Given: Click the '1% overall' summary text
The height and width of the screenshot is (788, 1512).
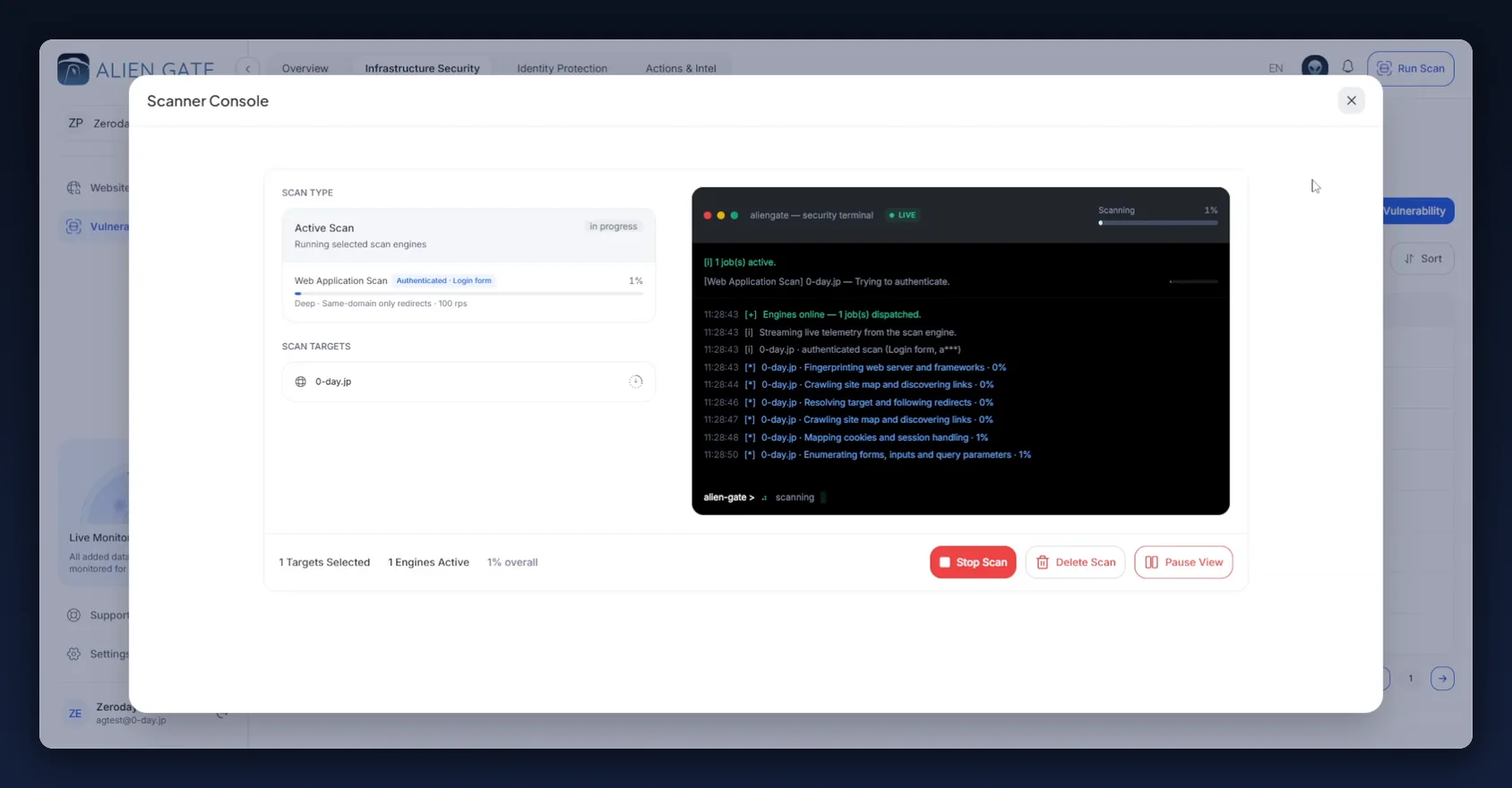Looking at the screenshot, I should click(512, 562).
